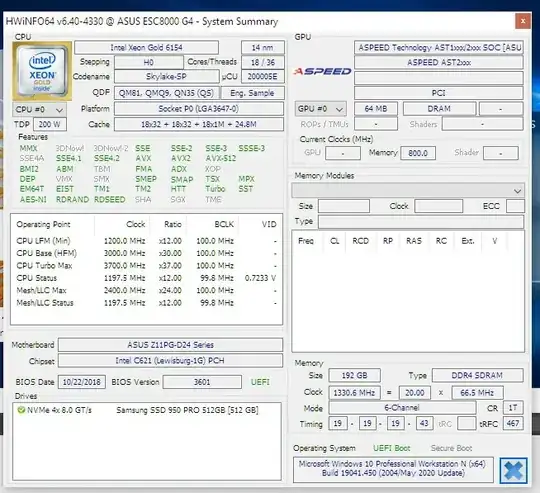Click the Mesh/LLC Max row
540x493 pixels.
(x=146, y=290)
